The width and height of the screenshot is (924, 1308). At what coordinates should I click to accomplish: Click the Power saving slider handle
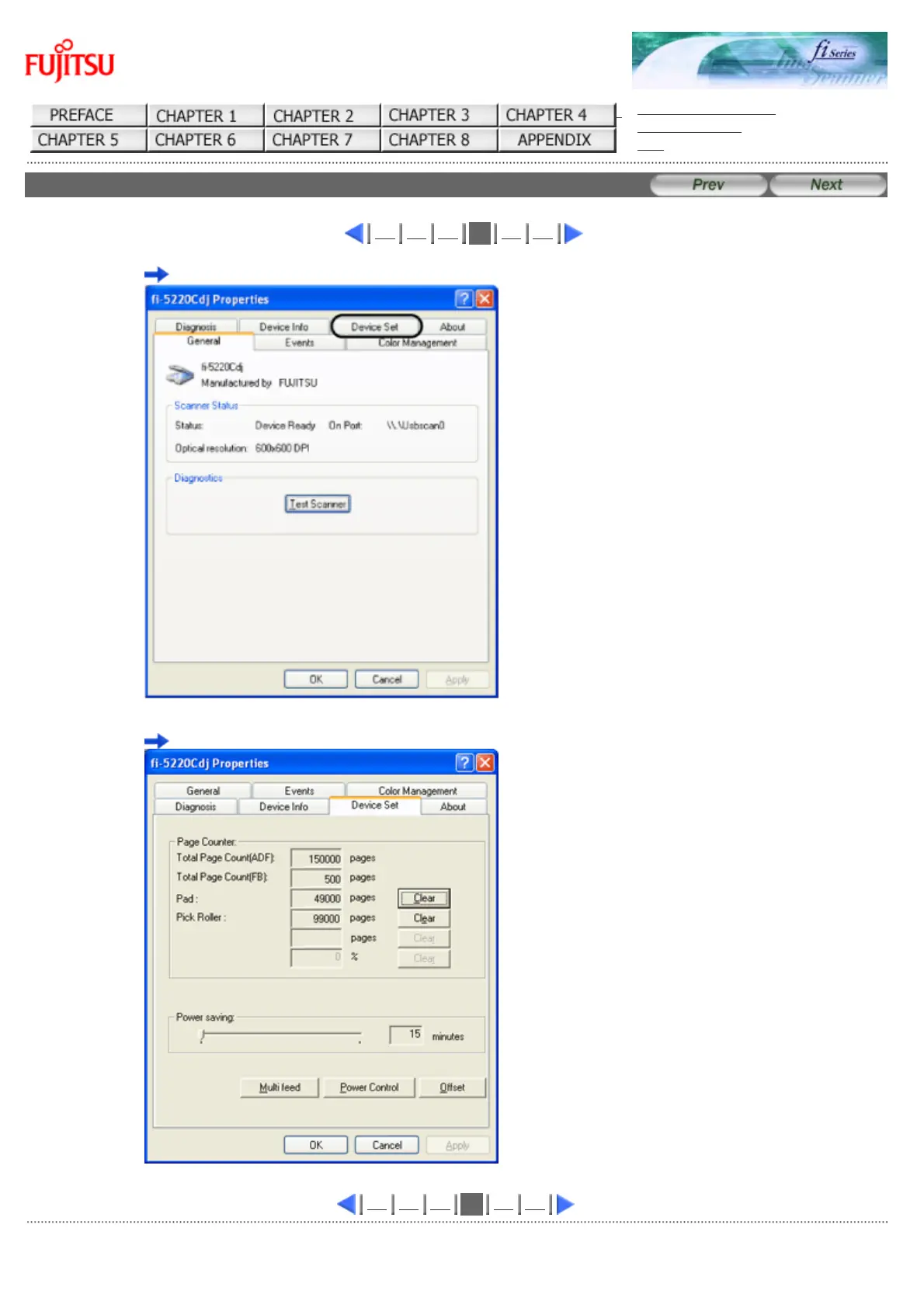203,1036
